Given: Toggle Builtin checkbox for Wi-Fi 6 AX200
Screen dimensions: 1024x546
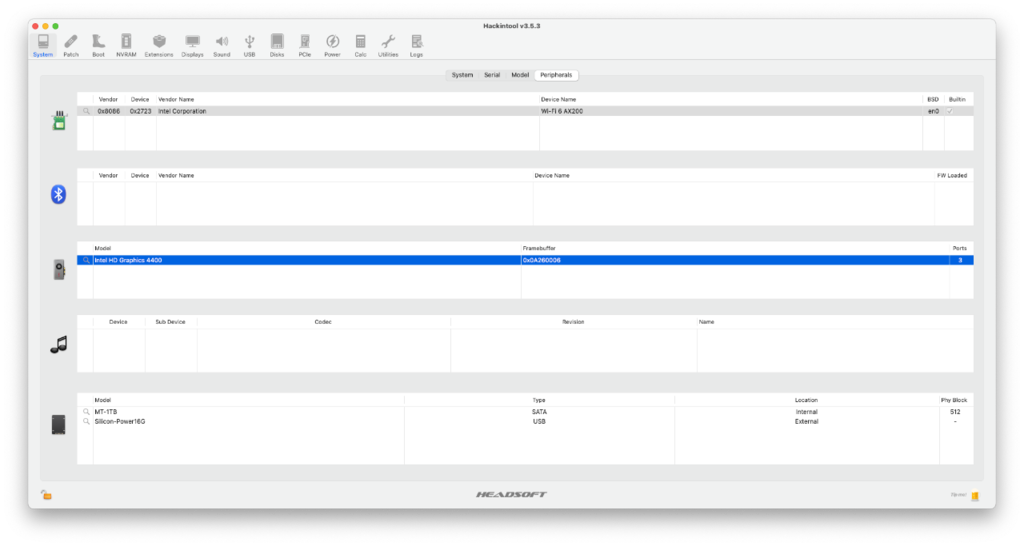Looking at the screenshot, I should (950, 112).
